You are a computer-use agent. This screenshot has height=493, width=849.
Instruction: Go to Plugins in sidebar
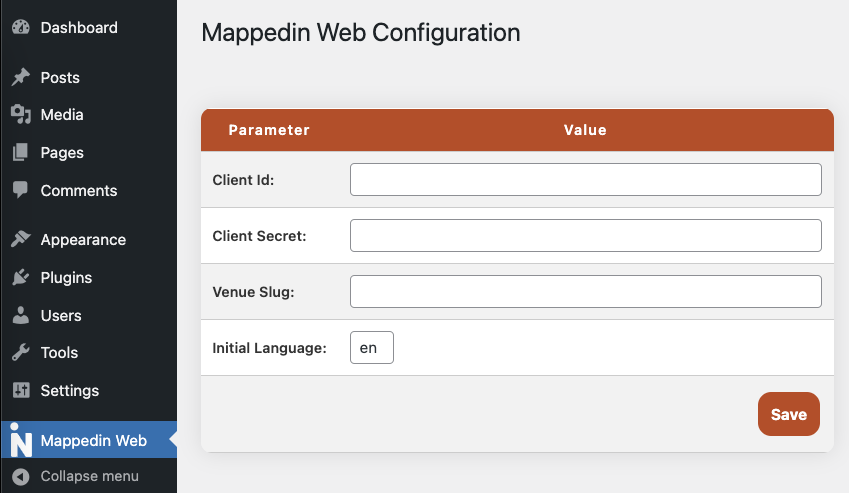click(67, 278)
